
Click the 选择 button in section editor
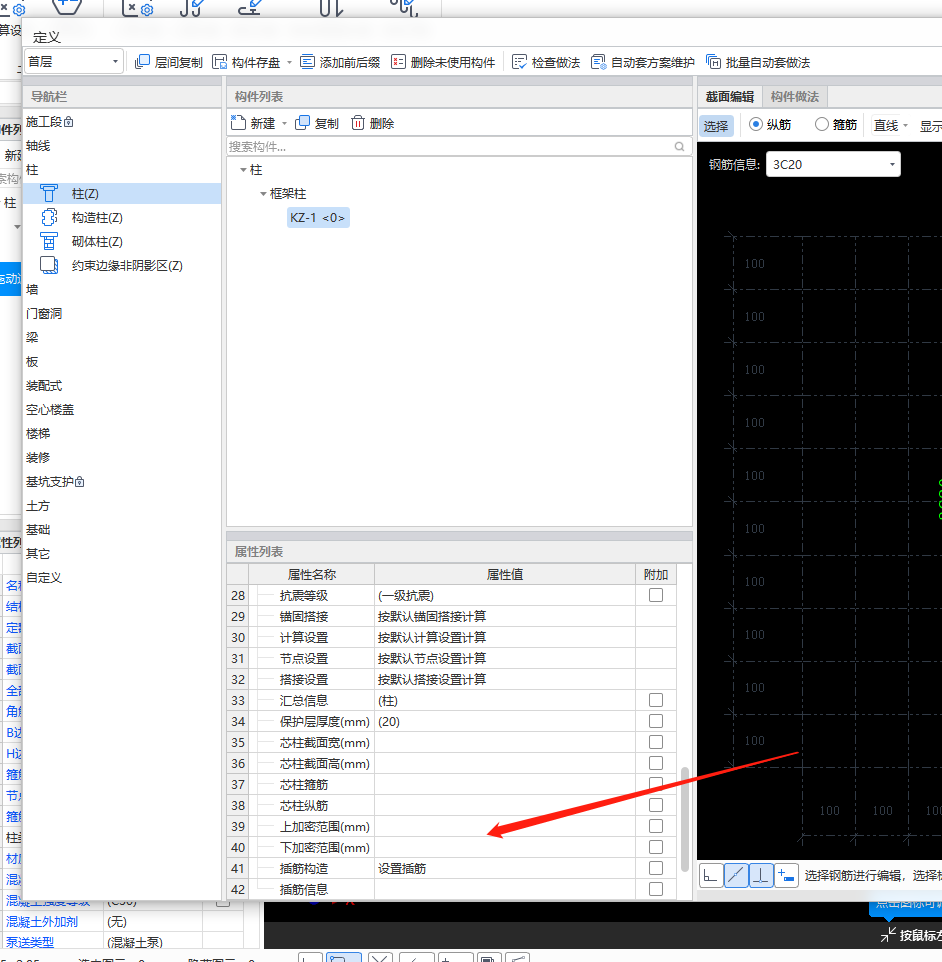click(x=716, y=125)
